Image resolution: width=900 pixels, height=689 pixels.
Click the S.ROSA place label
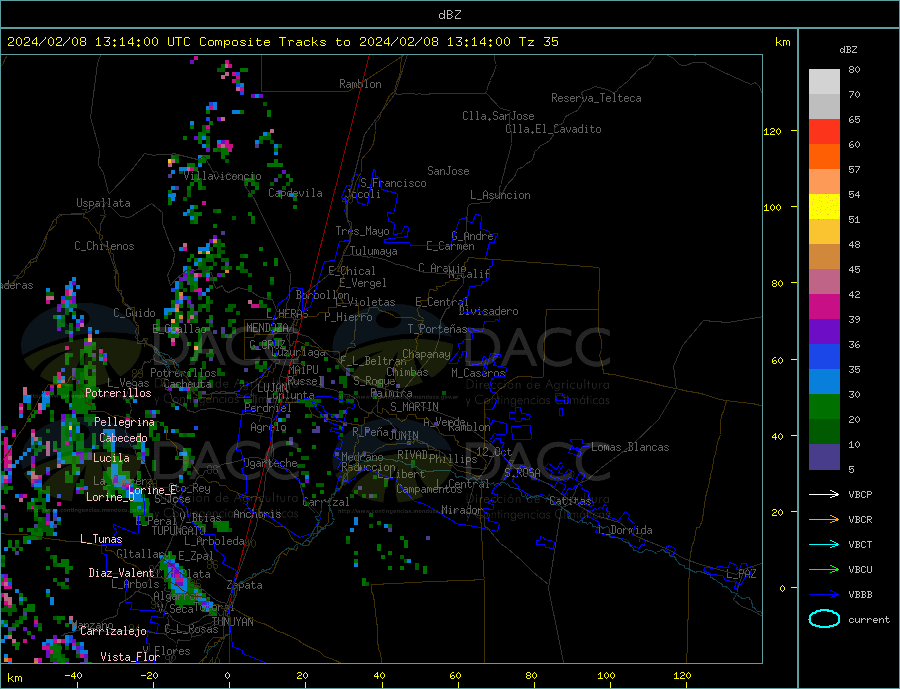(x=522, y=473)
